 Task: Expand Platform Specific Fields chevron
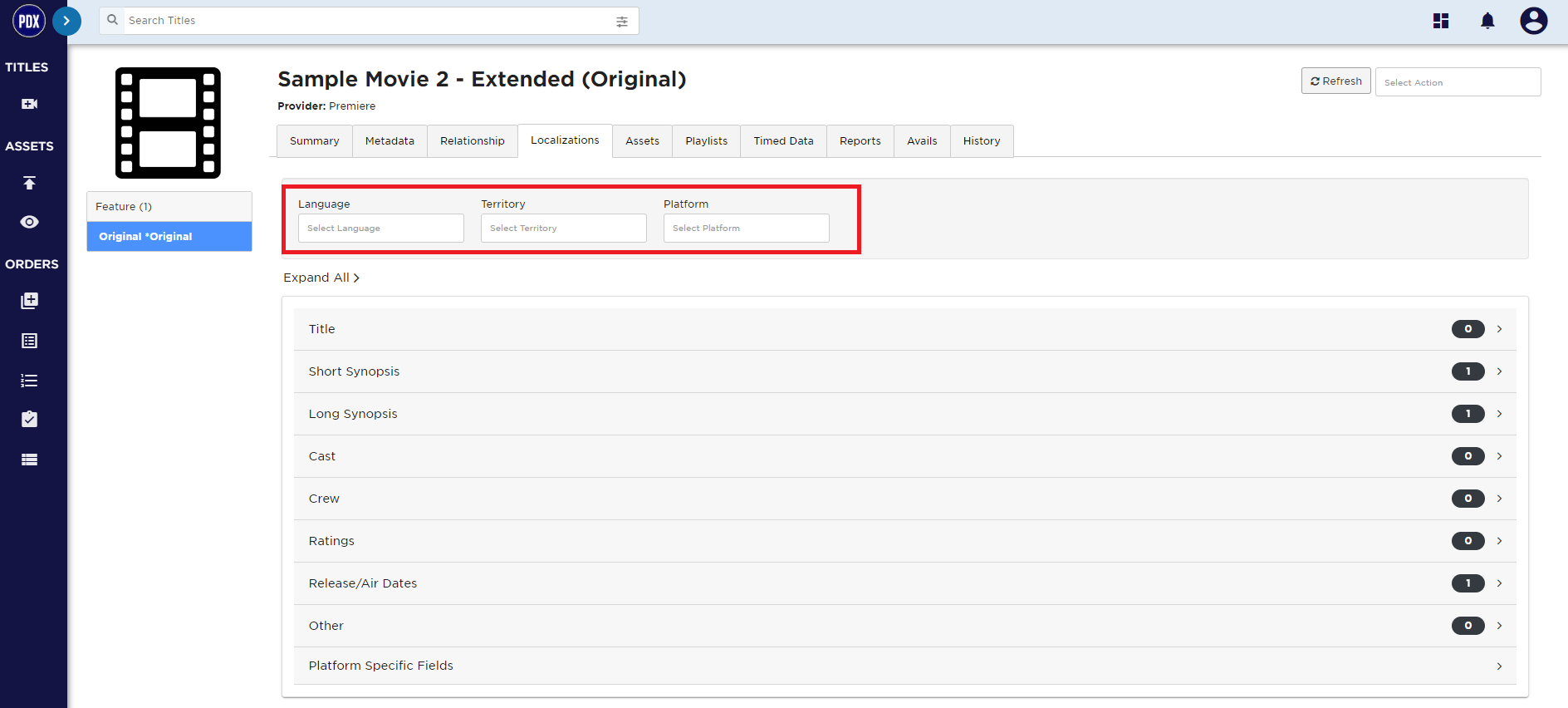tap(1499, 666)
